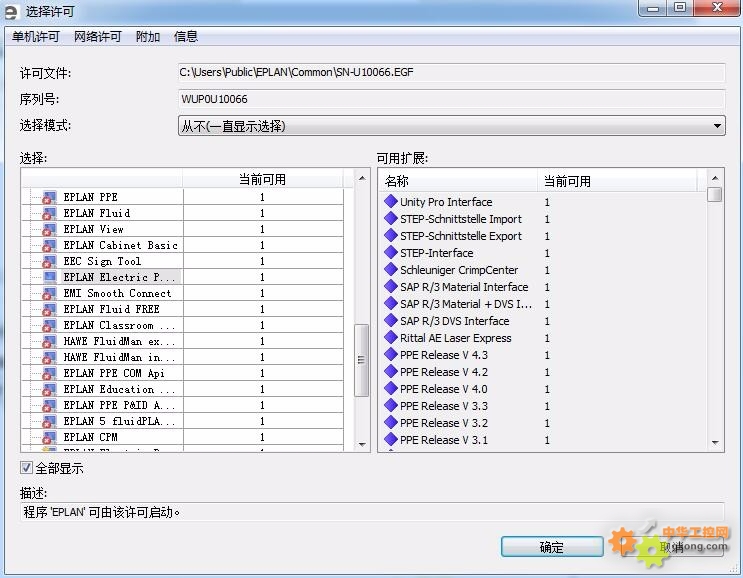The height and width of the screenshot is (578, 743).
Task: Click the 当前可用 header in selection list
Action: click(262, 180)
